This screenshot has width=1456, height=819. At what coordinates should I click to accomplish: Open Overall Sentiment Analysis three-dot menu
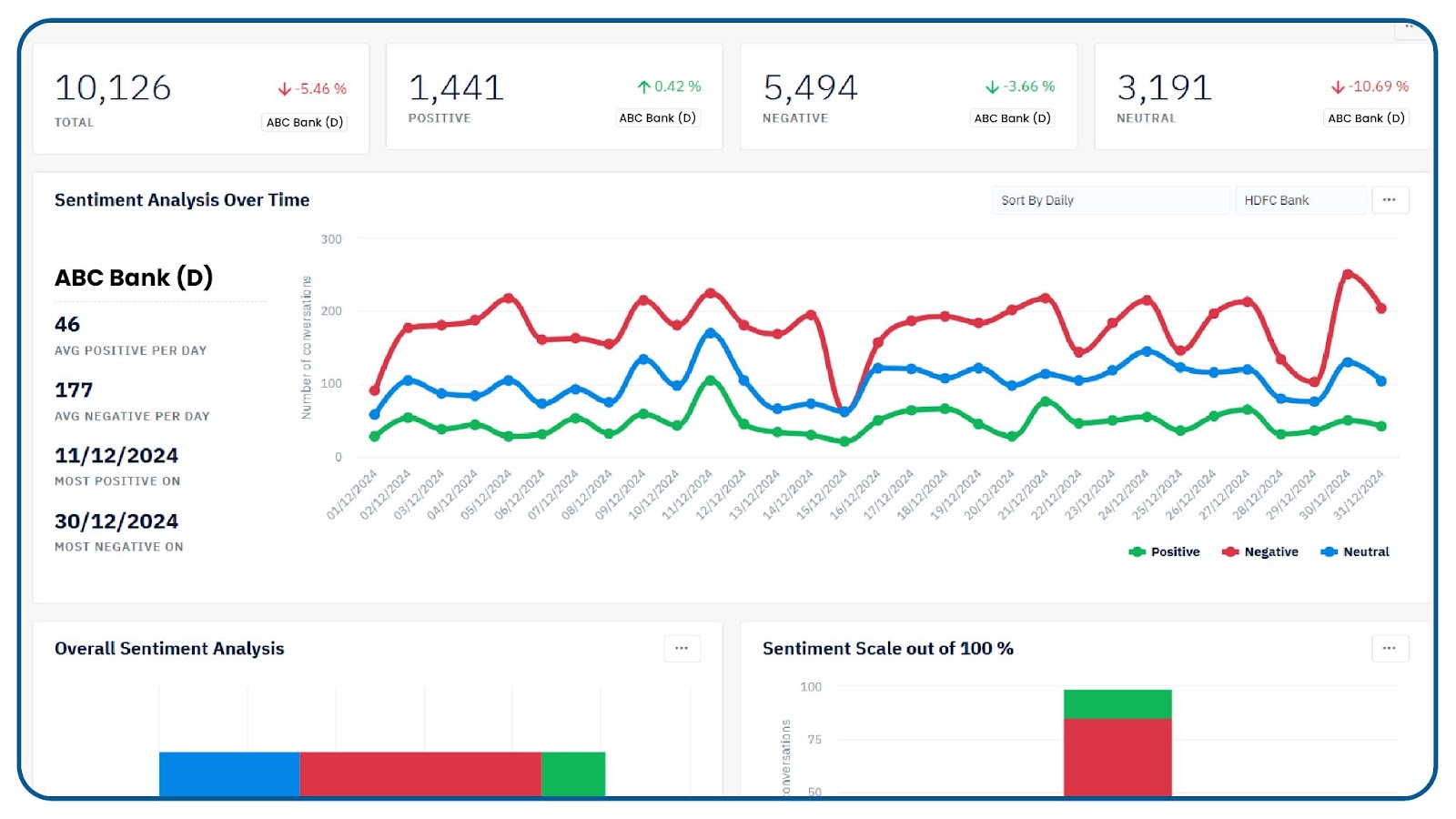point(682,648)
